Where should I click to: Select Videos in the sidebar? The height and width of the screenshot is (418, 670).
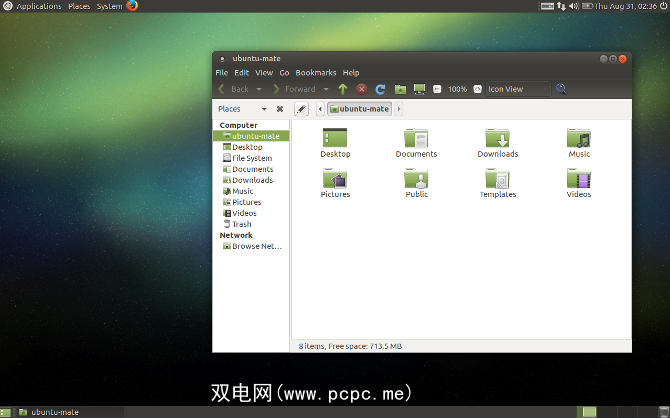251,213
